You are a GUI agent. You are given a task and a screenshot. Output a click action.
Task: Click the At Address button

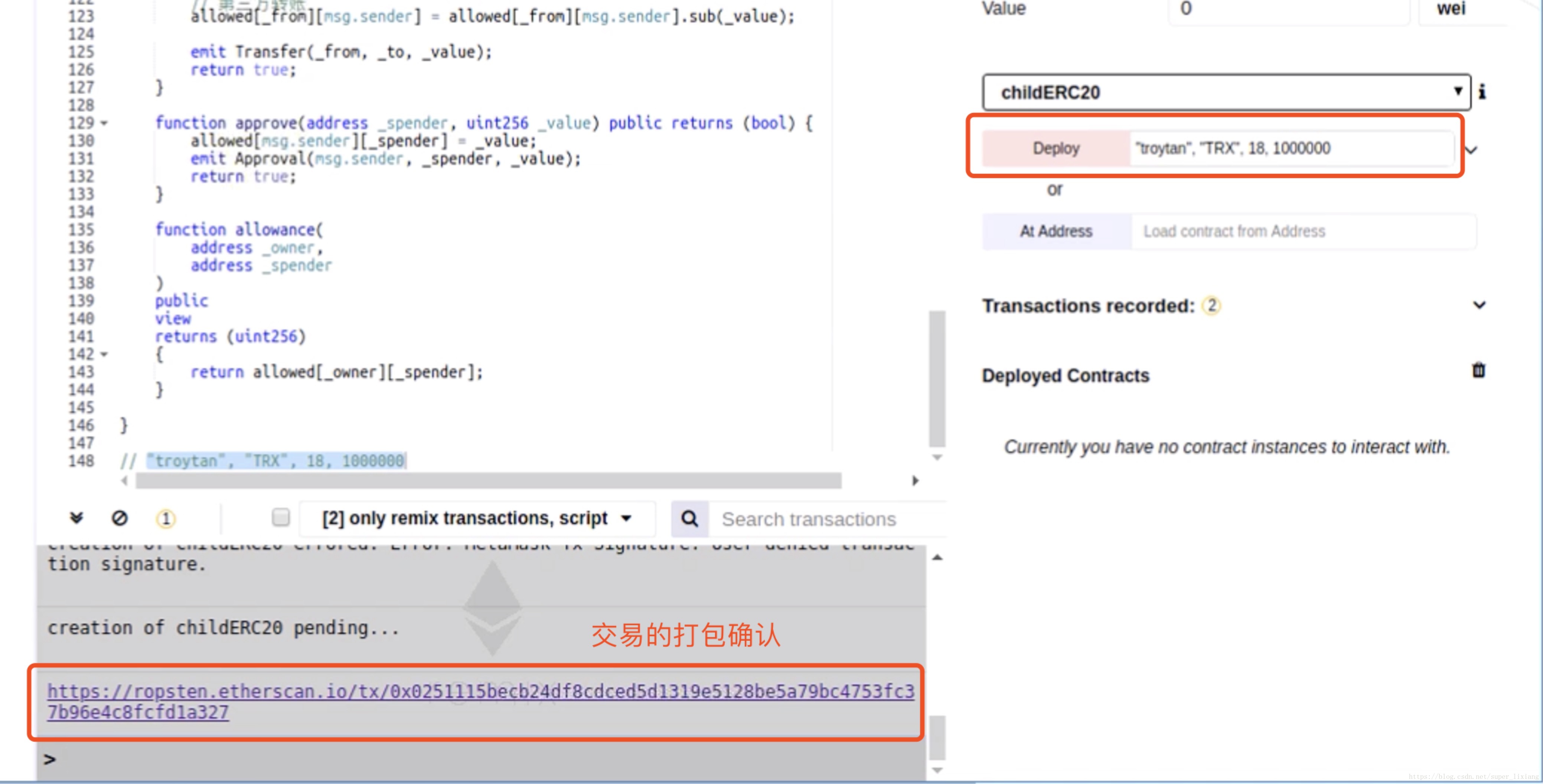coord(1057,231)
